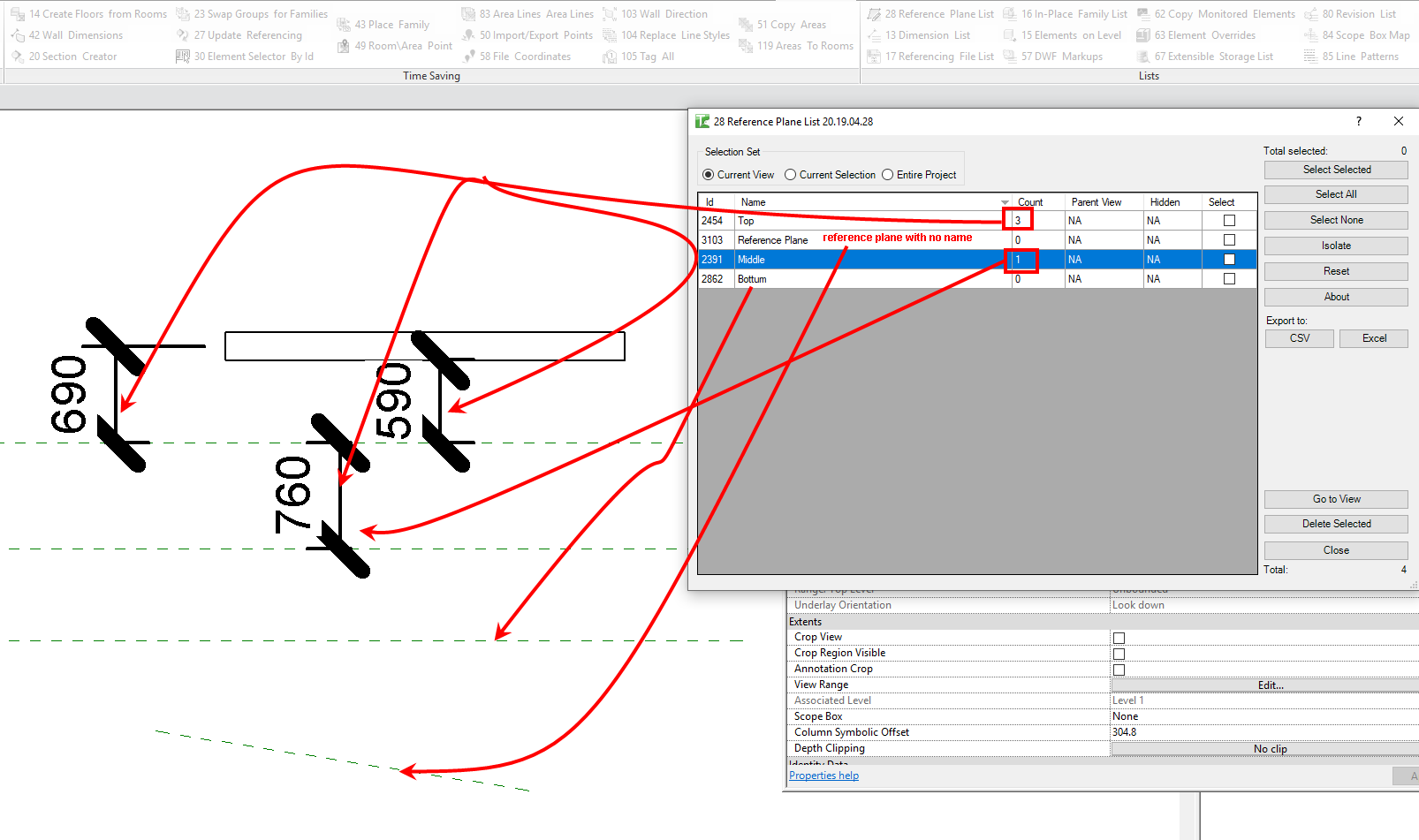1419x840 pixels.
Task: Open the Count column sort dropdown
Action: (1005, 201)
